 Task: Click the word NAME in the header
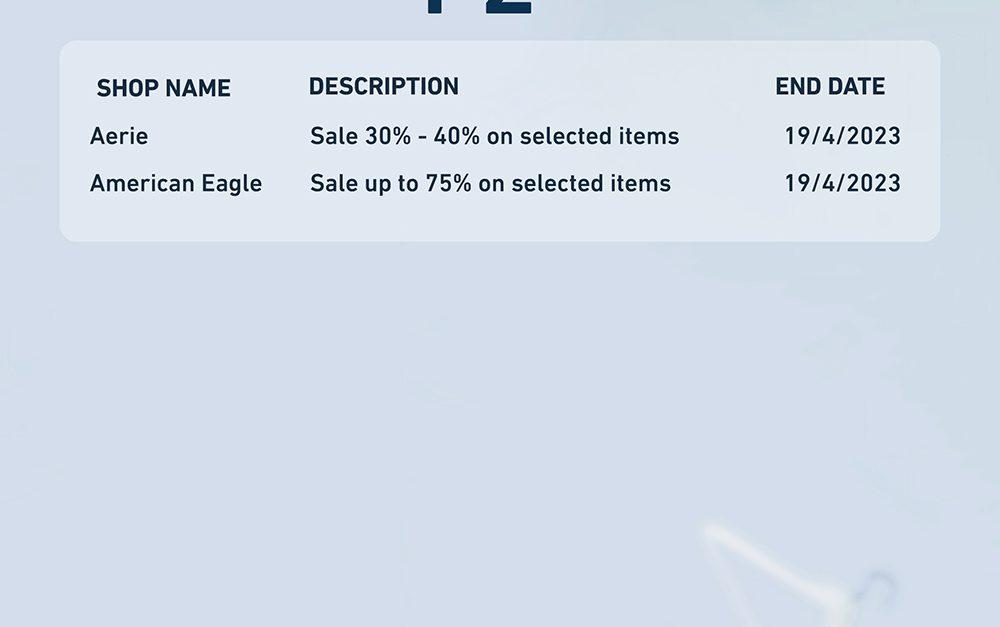(x=198, y=88)
